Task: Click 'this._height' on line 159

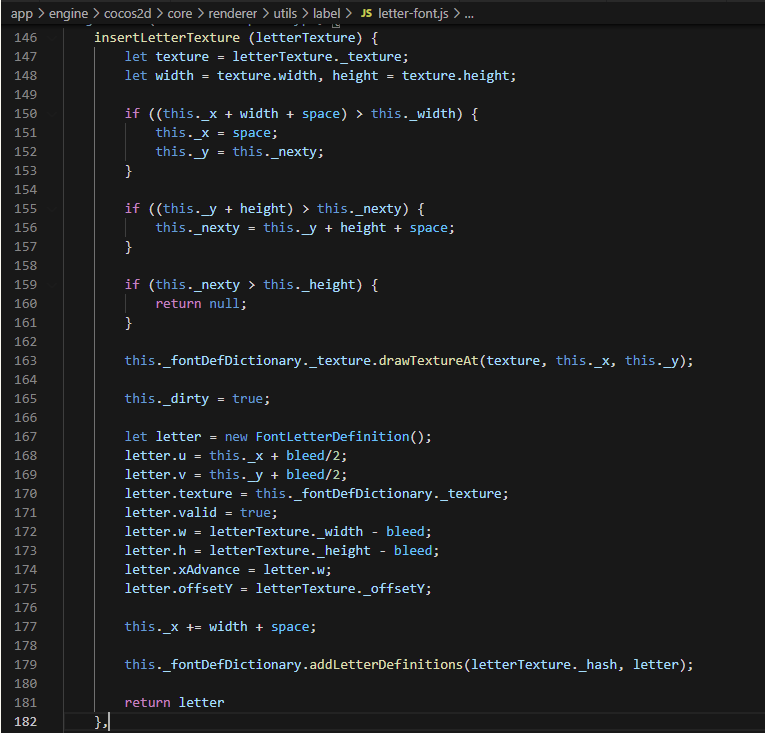Action: click(x=309, y=285)
